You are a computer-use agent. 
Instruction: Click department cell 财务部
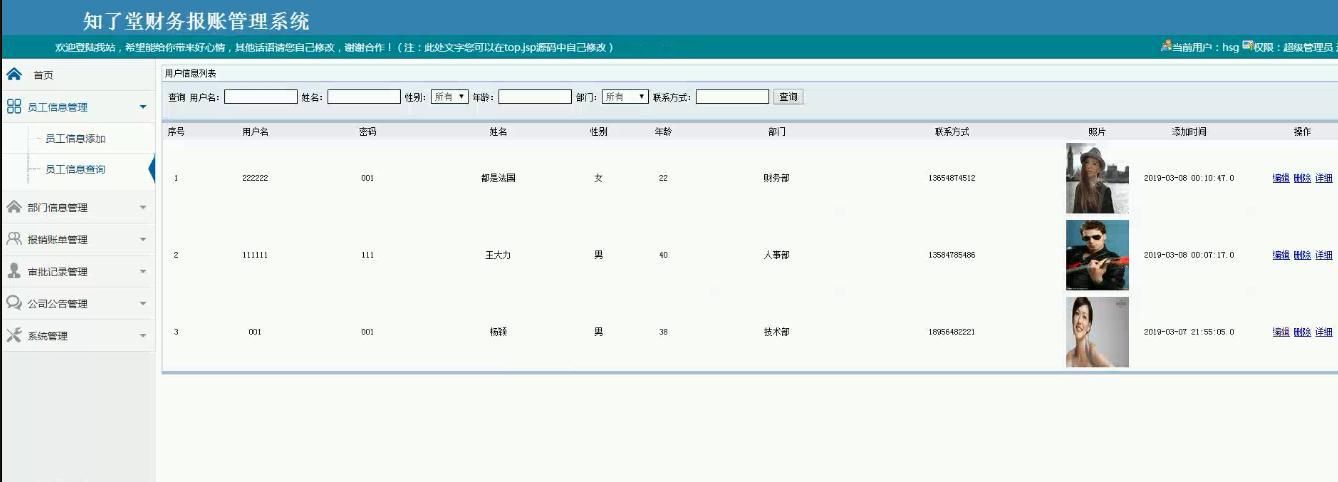point(776,178)
